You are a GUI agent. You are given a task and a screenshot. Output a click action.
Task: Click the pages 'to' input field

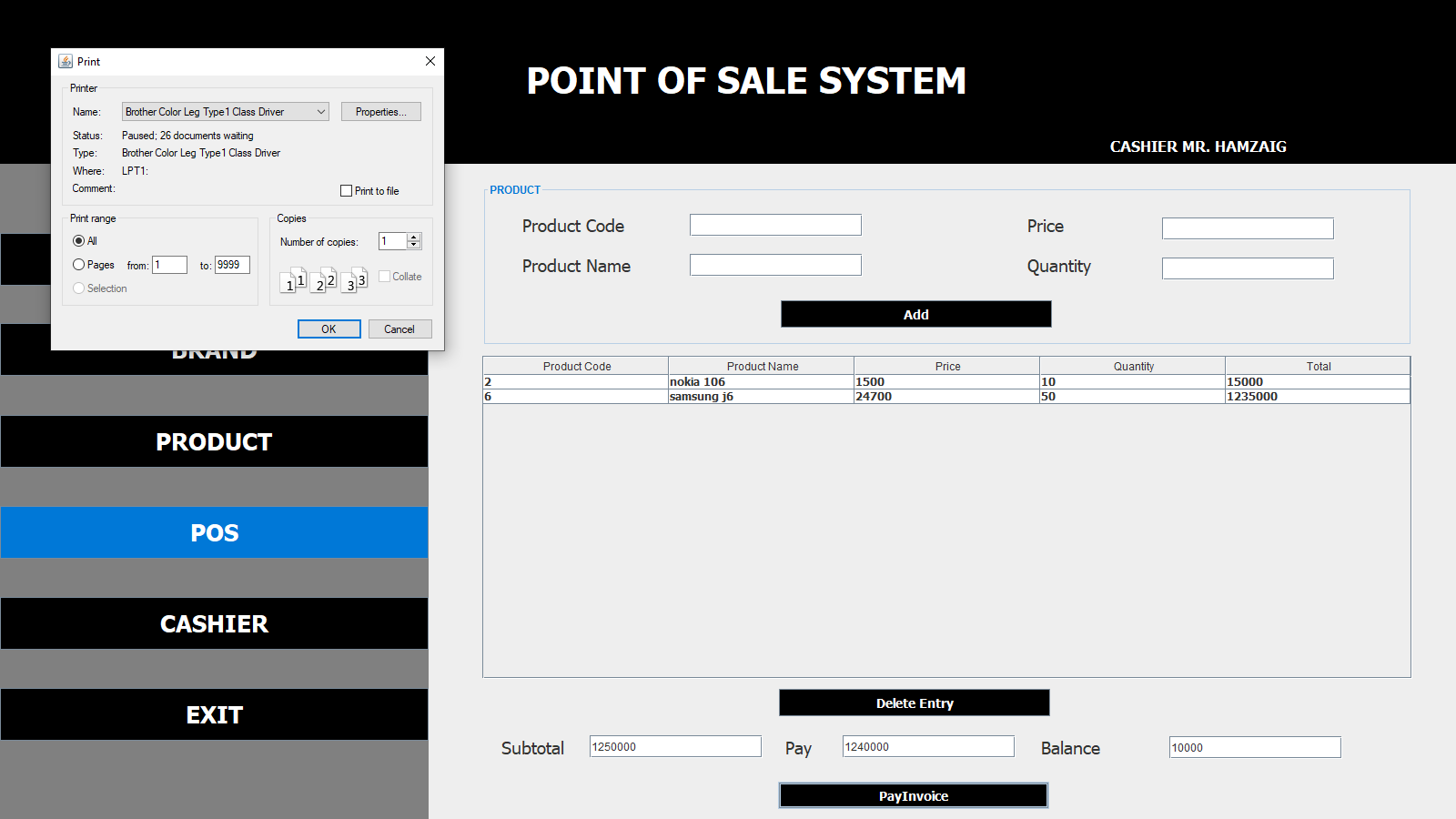pos(232,265)
